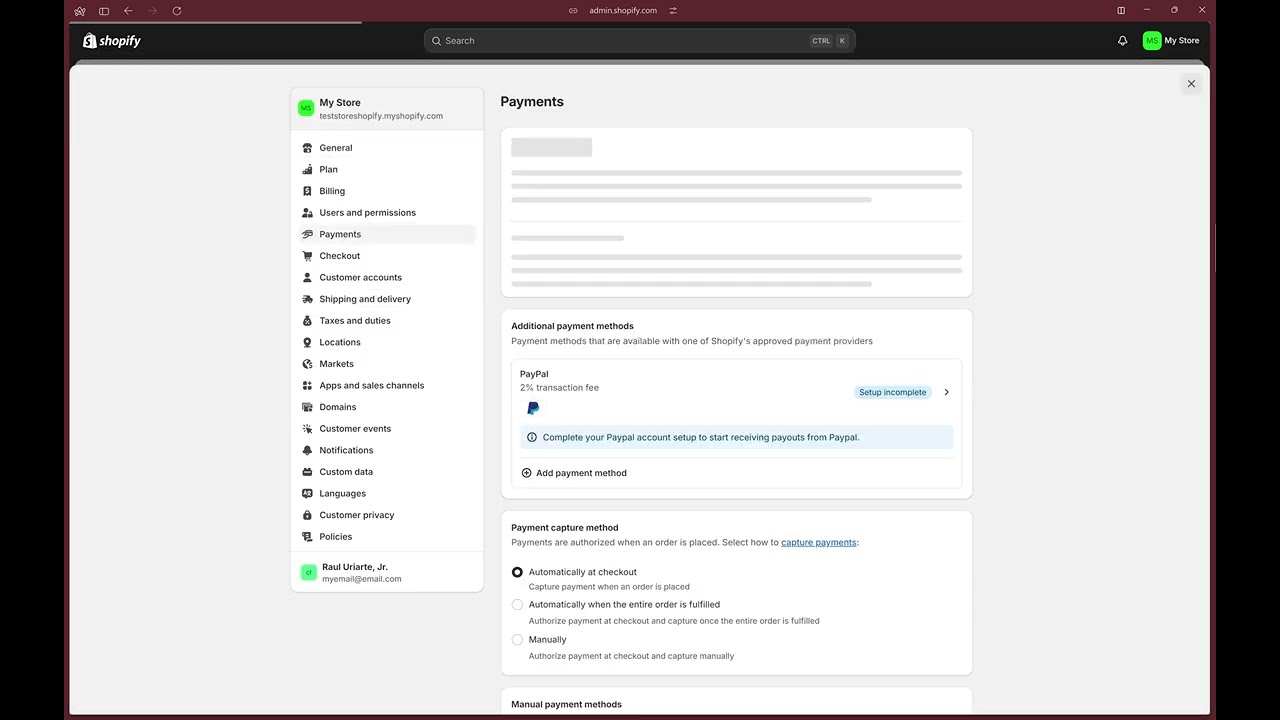Open the capture payments link
Viewport: 1280px width, 720px height.
(x=818, y=542)
